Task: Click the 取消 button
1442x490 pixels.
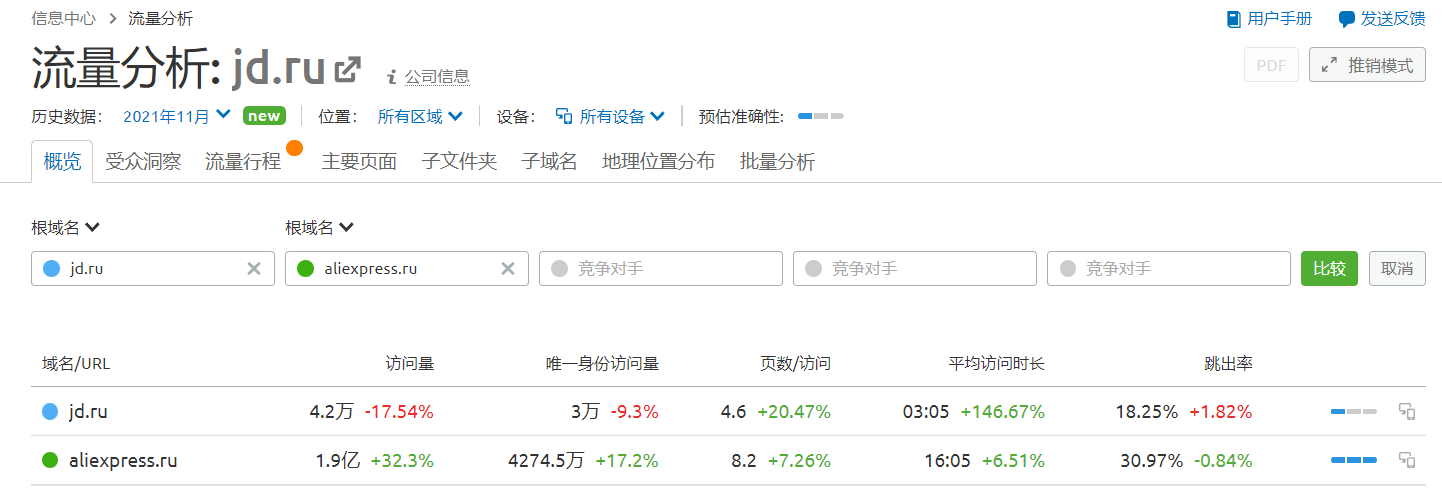Action: click(x=1397, y=268)
